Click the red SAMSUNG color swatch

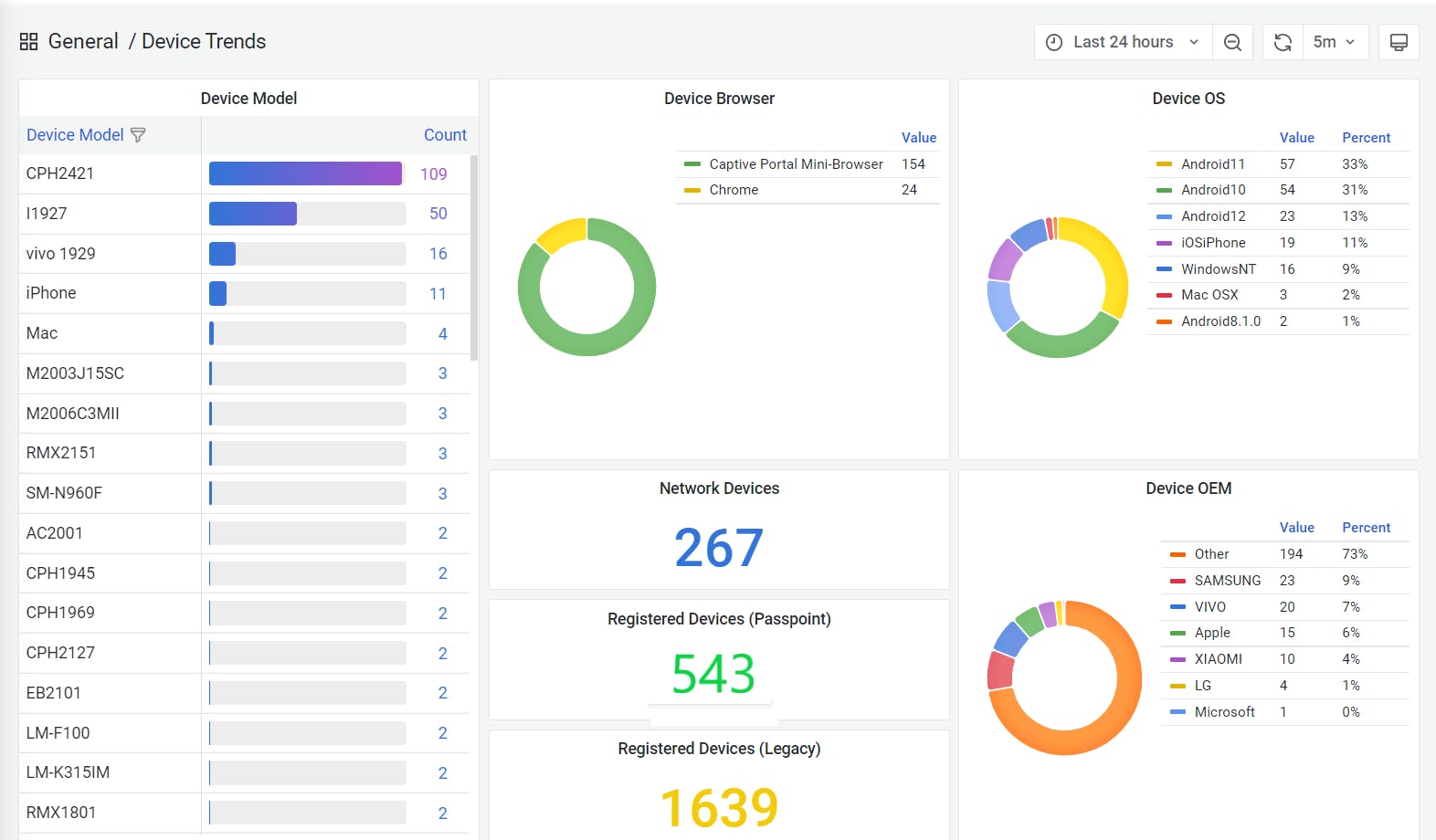(x=1177, y=581)
